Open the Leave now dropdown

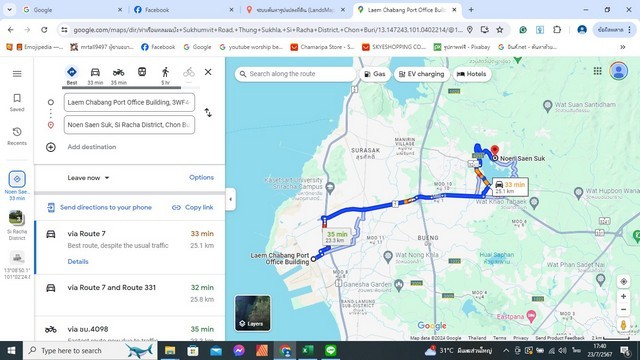click(88, 178)
